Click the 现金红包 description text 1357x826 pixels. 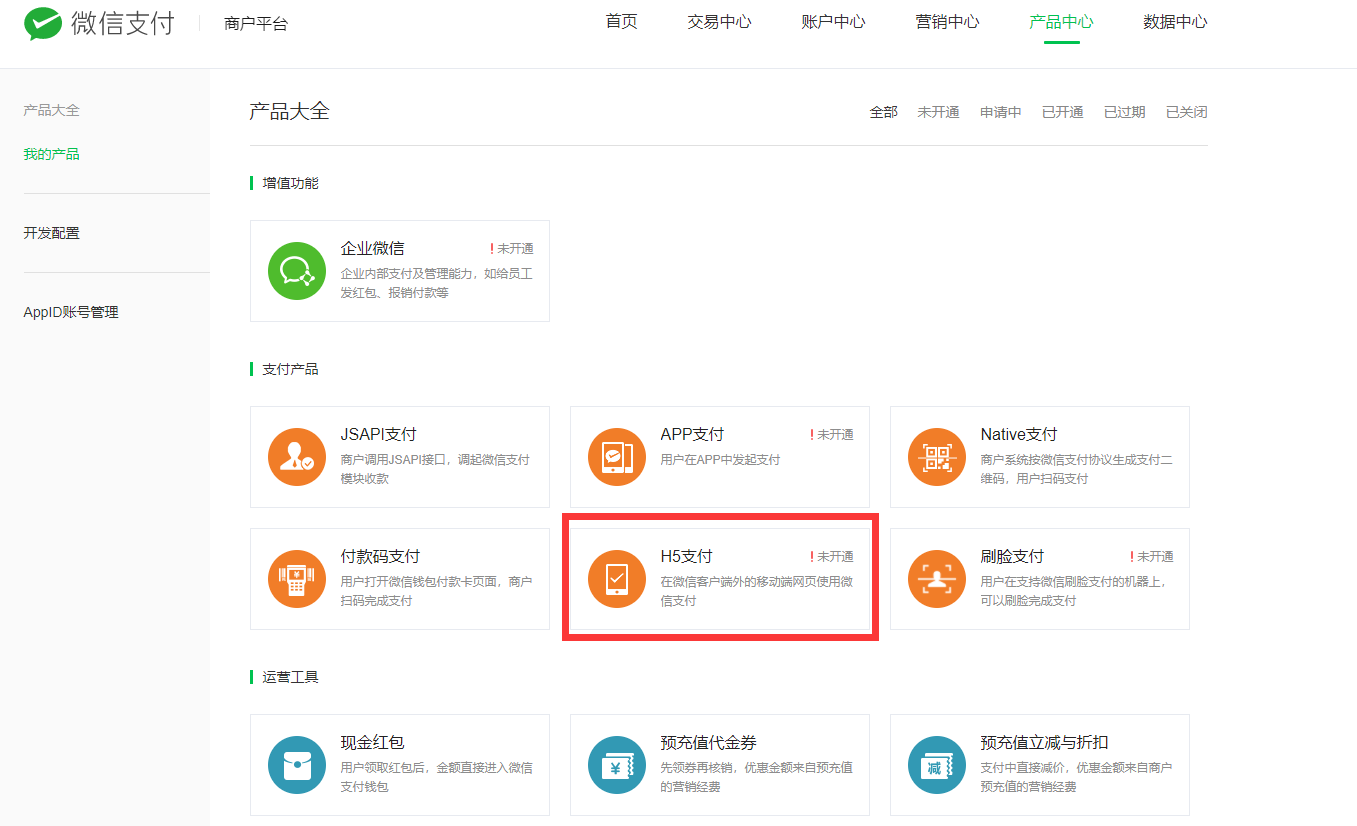[437, 777]
